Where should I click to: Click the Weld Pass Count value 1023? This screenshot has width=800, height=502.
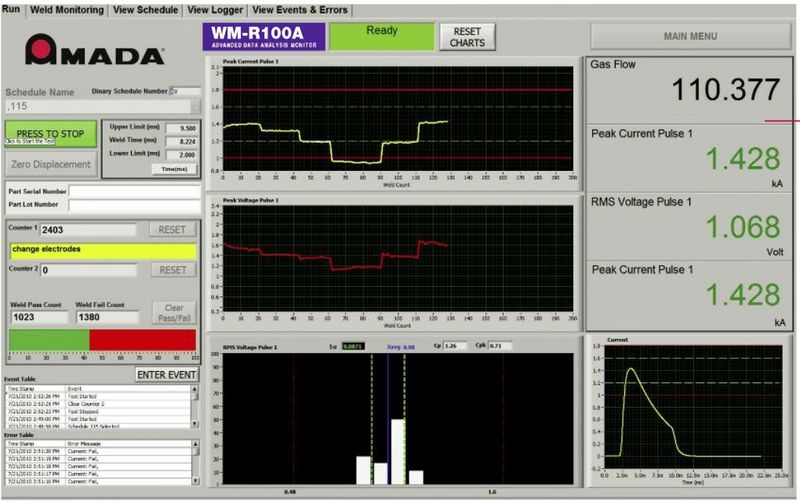pos(39,317)
